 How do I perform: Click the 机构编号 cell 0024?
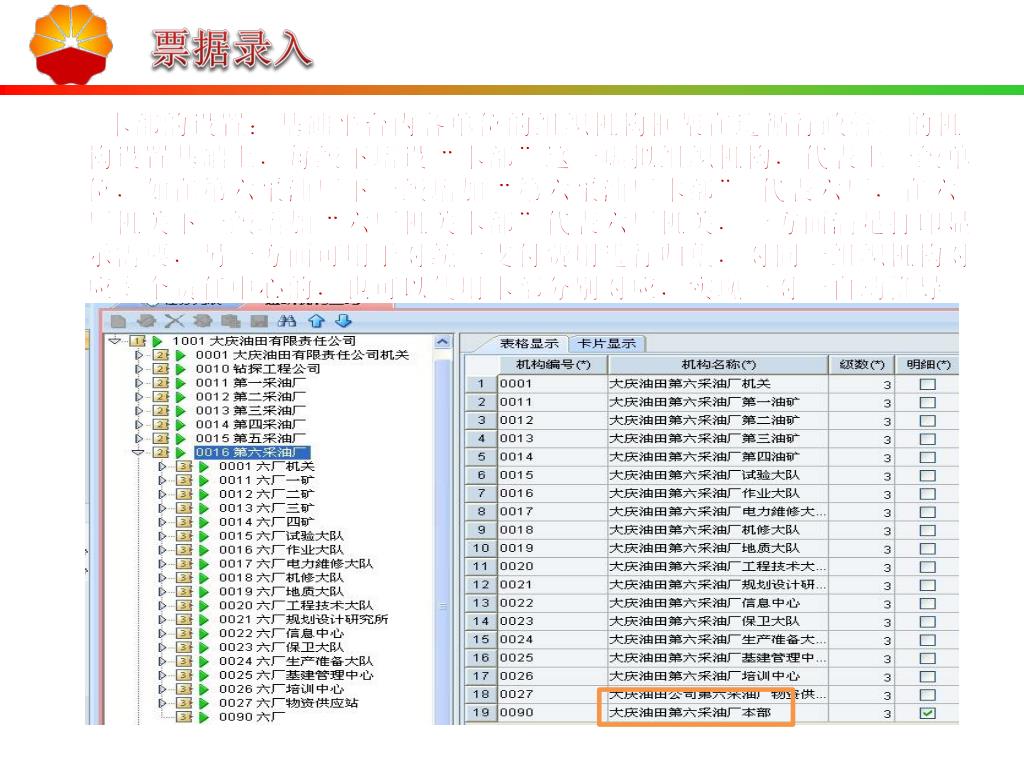pos(552,640)
